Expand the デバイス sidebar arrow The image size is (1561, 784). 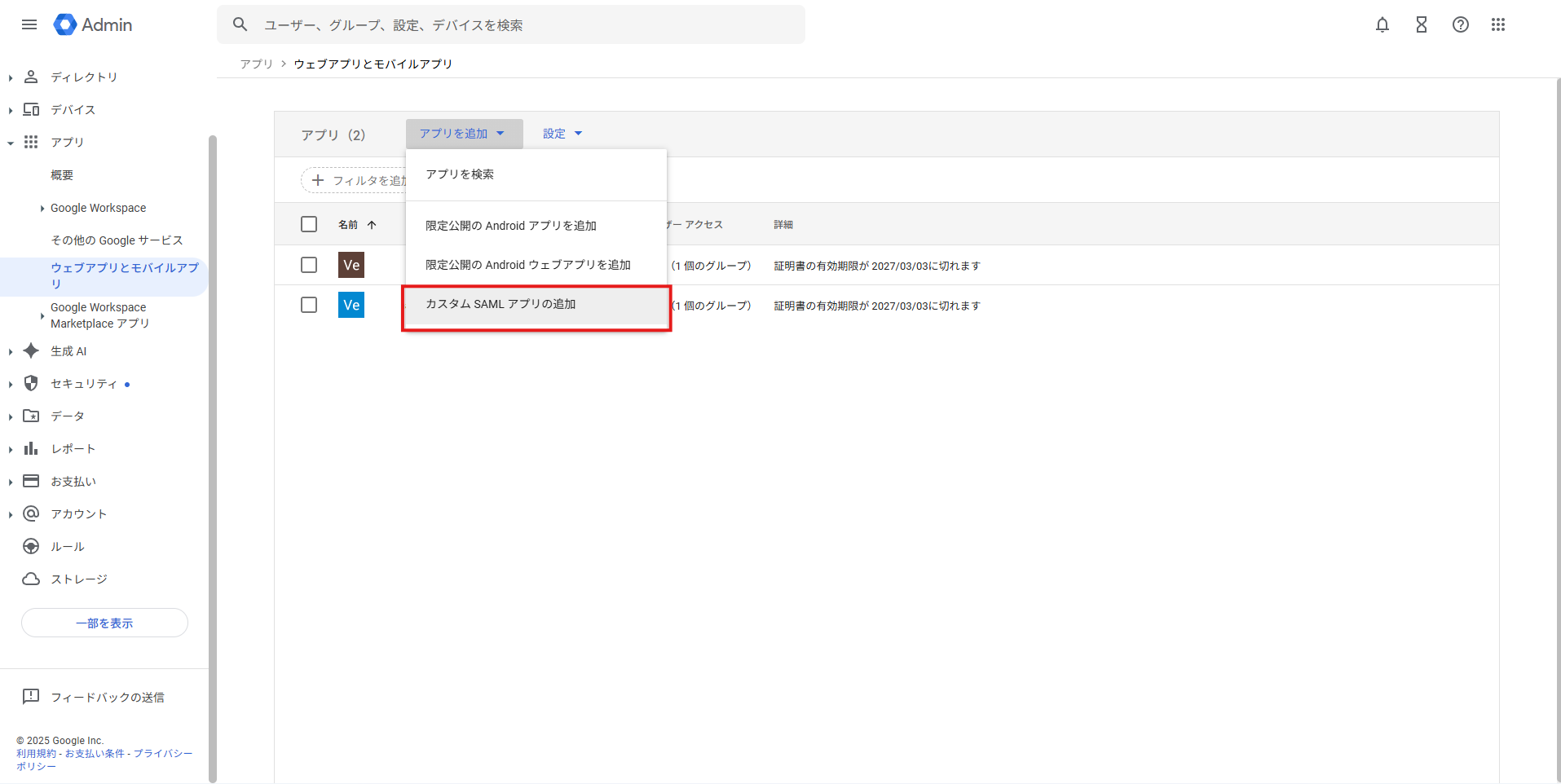(x=11, y=110)
